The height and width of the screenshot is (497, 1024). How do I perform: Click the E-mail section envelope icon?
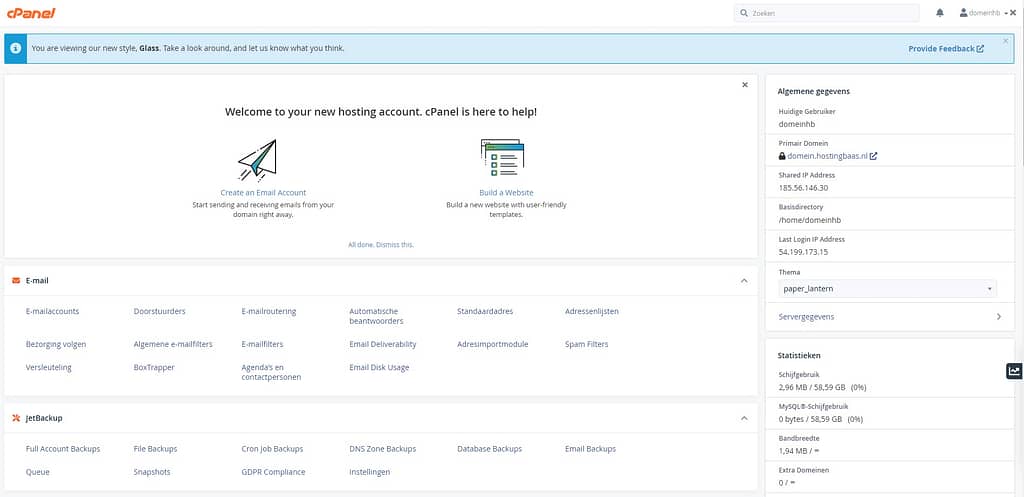pyautogui.click(x=16, y=281)
